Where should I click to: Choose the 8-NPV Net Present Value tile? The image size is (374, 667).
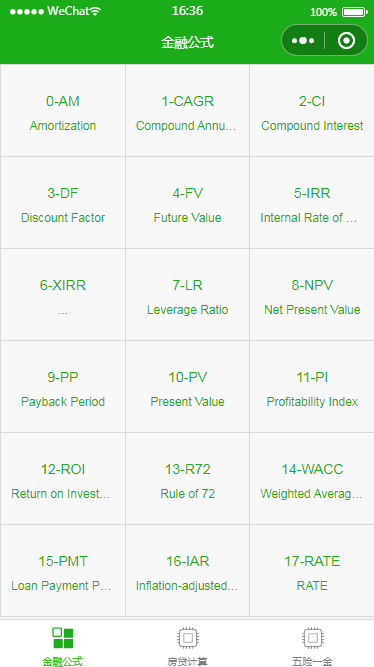(x=312, y=294)
